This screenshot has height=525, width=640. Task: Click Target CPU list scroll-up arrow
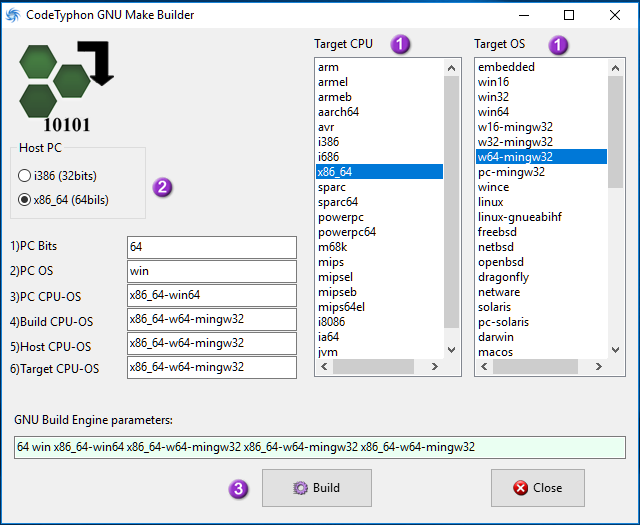[x=451, y=68]
